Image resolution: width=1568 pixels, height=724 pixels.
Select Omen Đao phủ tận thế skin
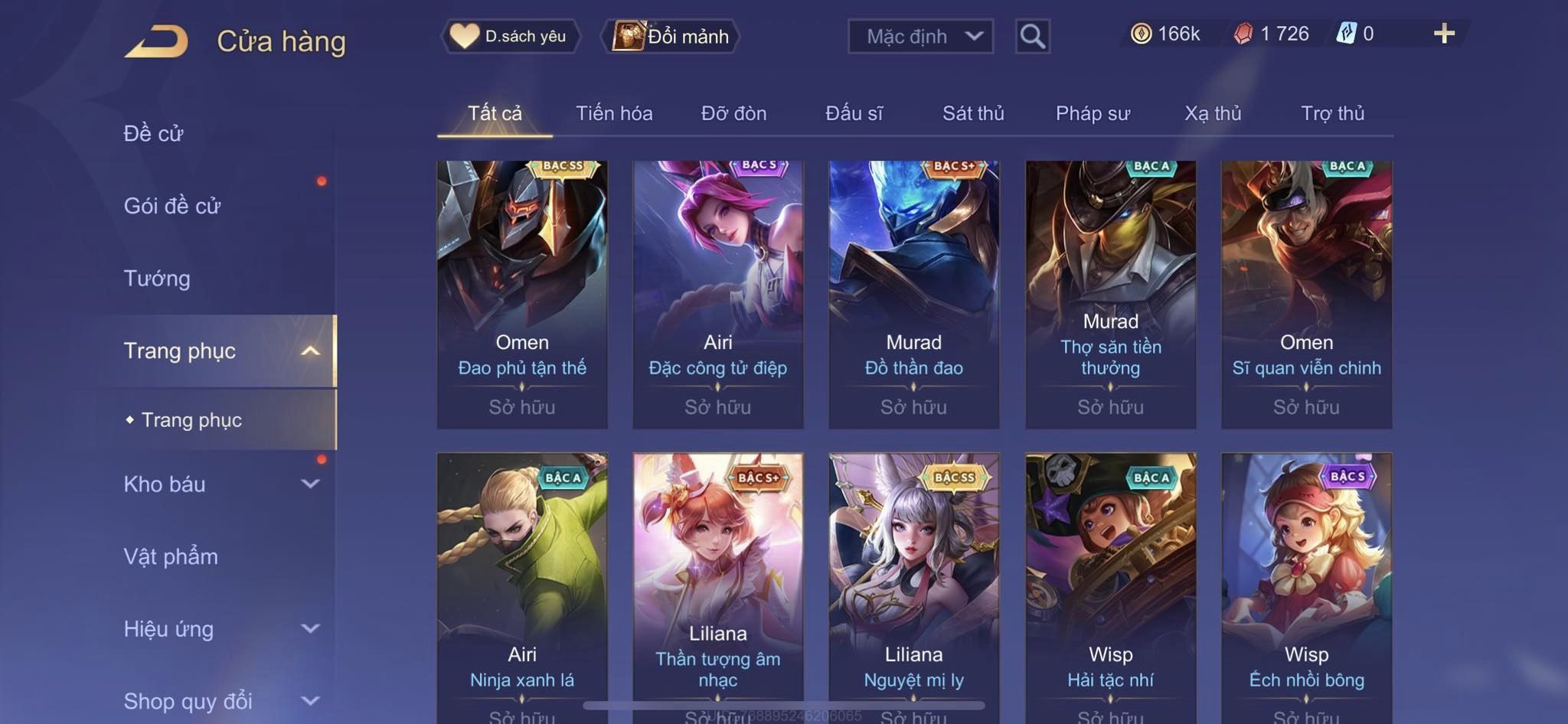522,295
